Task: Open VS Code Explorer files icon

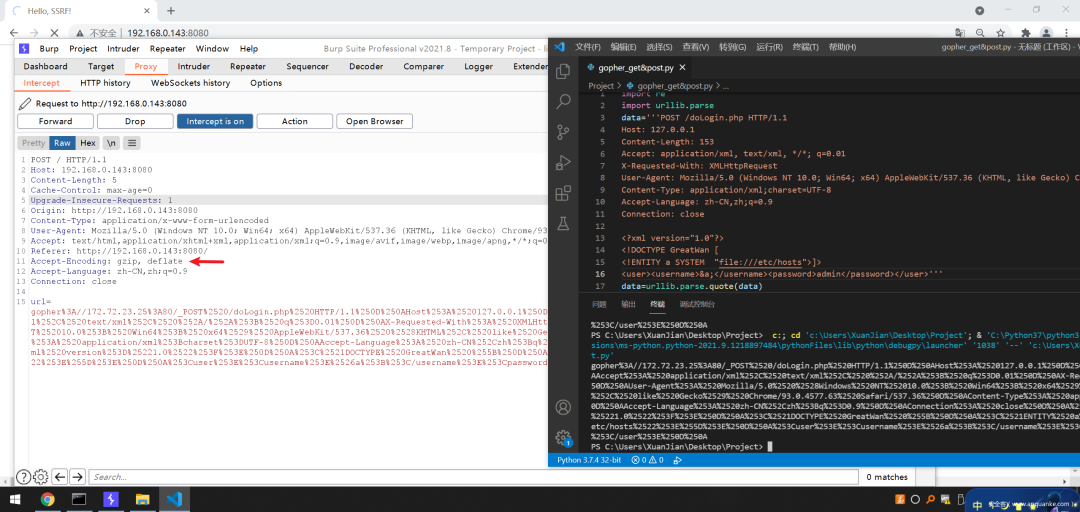Action: coord(563,71)
